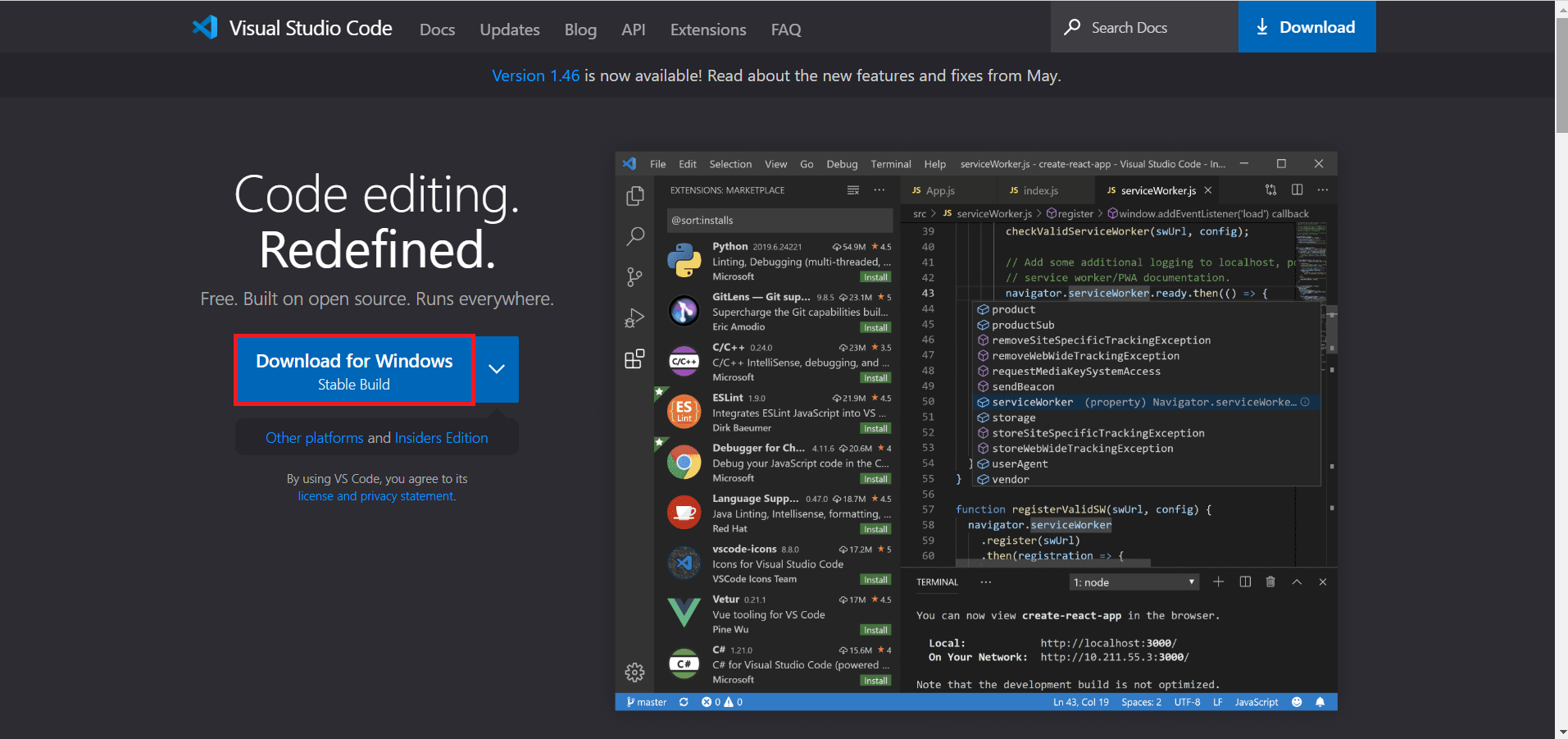Click the Manage gear icon in activity bar
This screenshot has height=739, width=1568.
[634, 673]
